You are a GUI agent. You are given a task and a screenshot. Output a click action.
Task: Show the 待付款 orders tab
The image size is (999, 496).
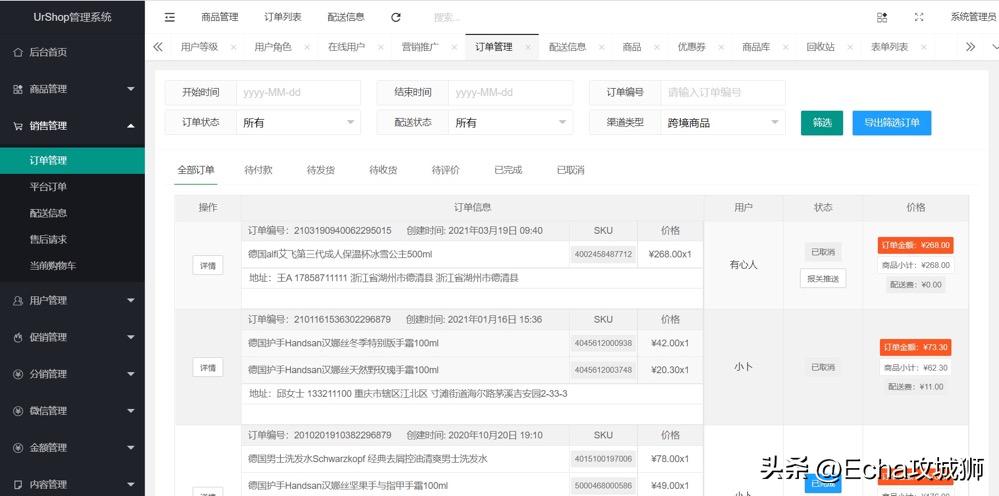(258, 170)
